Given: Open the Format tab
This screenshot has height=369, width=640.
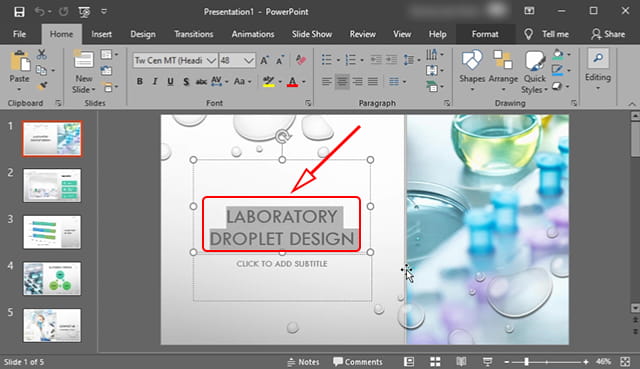Looking at the screenshot, I should click(485, 34).
